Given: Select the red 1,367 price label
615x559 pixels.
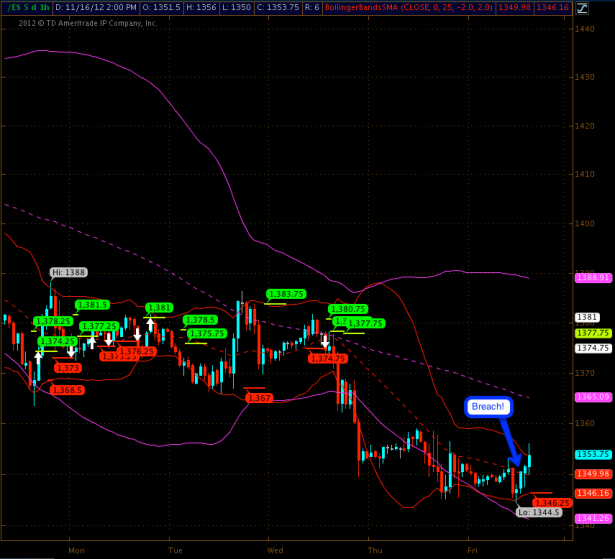Looking at the screenshot, I should (x=259, y=398).
